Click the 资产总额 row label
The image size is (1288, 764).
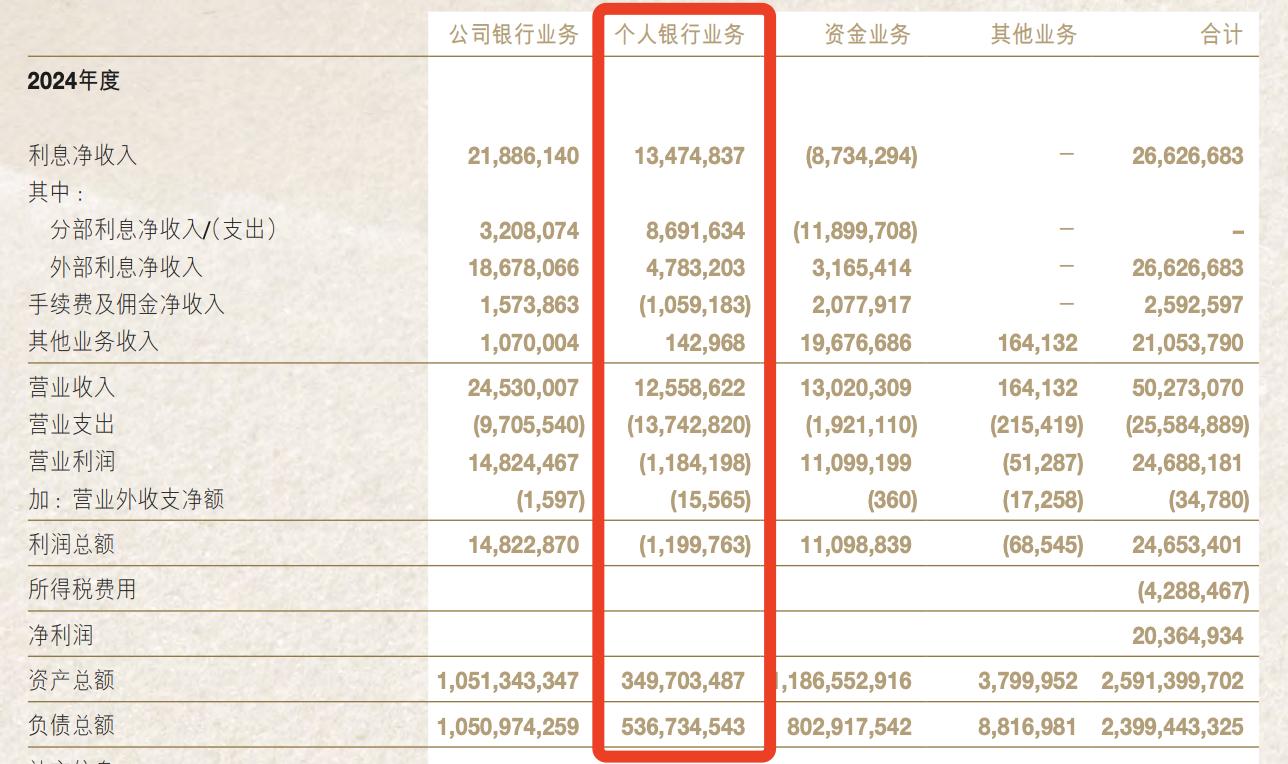pyautogui.click(x=72, y=682)
